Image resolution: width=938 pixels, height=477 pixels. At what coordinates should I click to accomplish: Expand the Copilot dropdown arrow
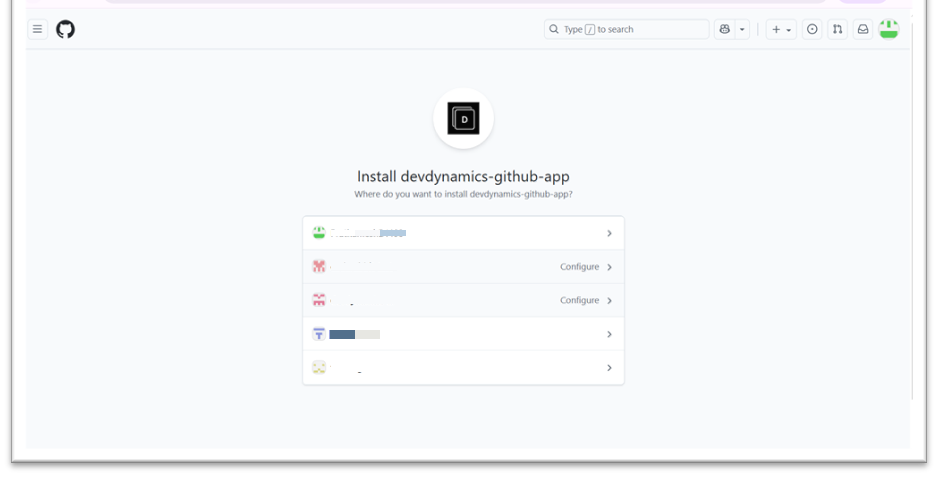pos(742,29)
